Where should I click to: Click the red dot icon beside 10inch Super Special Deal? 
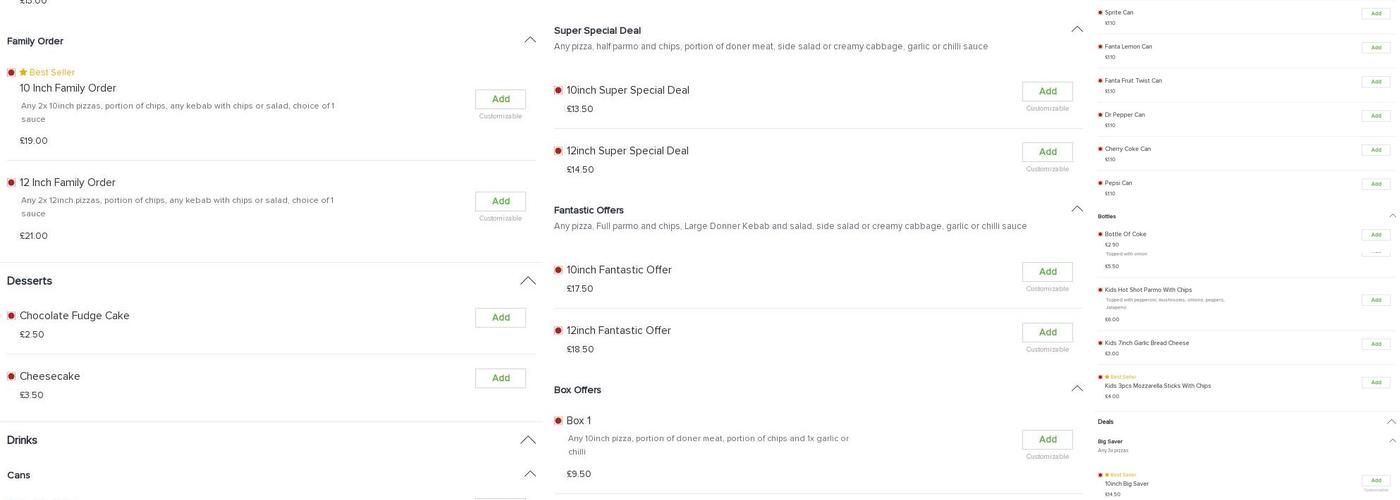pos(558,91)
